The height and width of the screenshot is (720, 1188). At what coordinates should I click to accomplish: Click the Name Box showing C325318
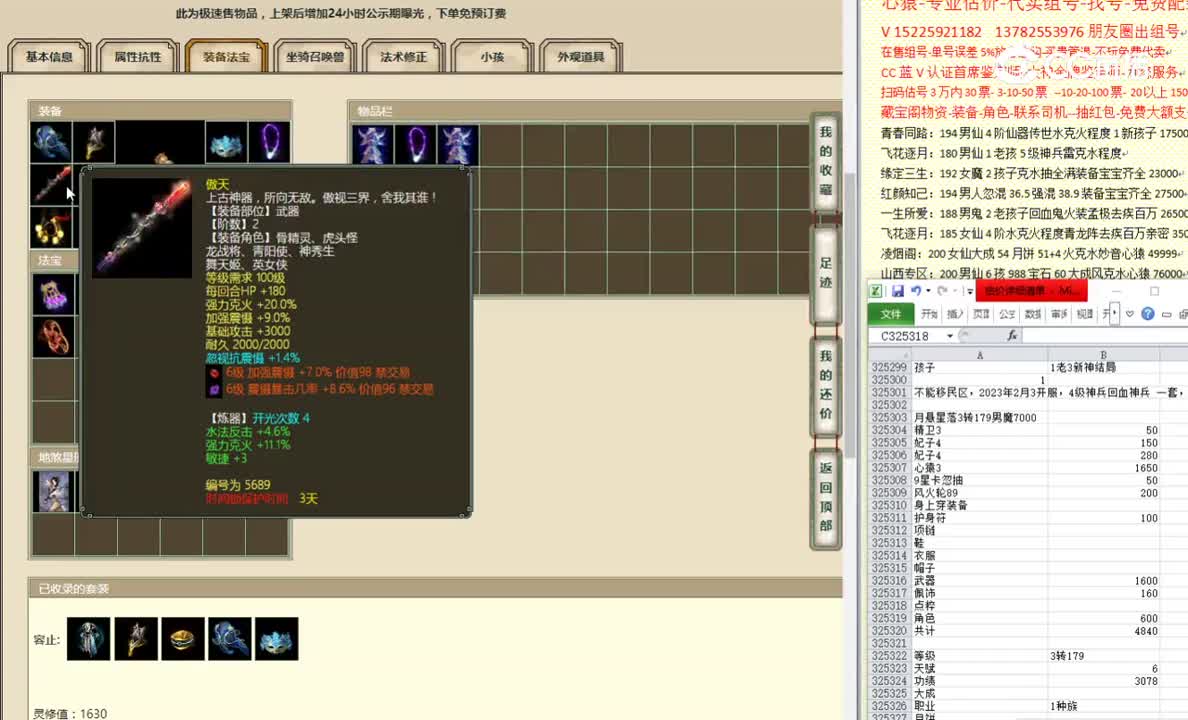pos(905,336)
